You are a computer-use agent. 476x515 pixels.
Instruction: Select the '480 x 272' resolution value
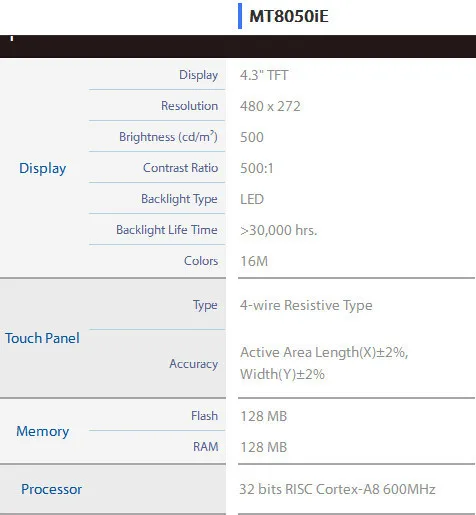tap(270, 106)
